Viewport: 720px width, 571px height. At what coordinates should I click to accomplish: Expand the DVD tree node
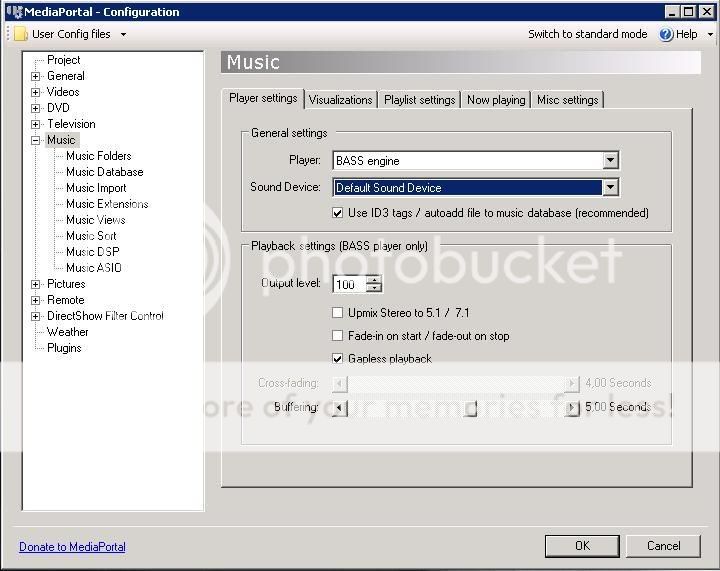pos(35,108)
